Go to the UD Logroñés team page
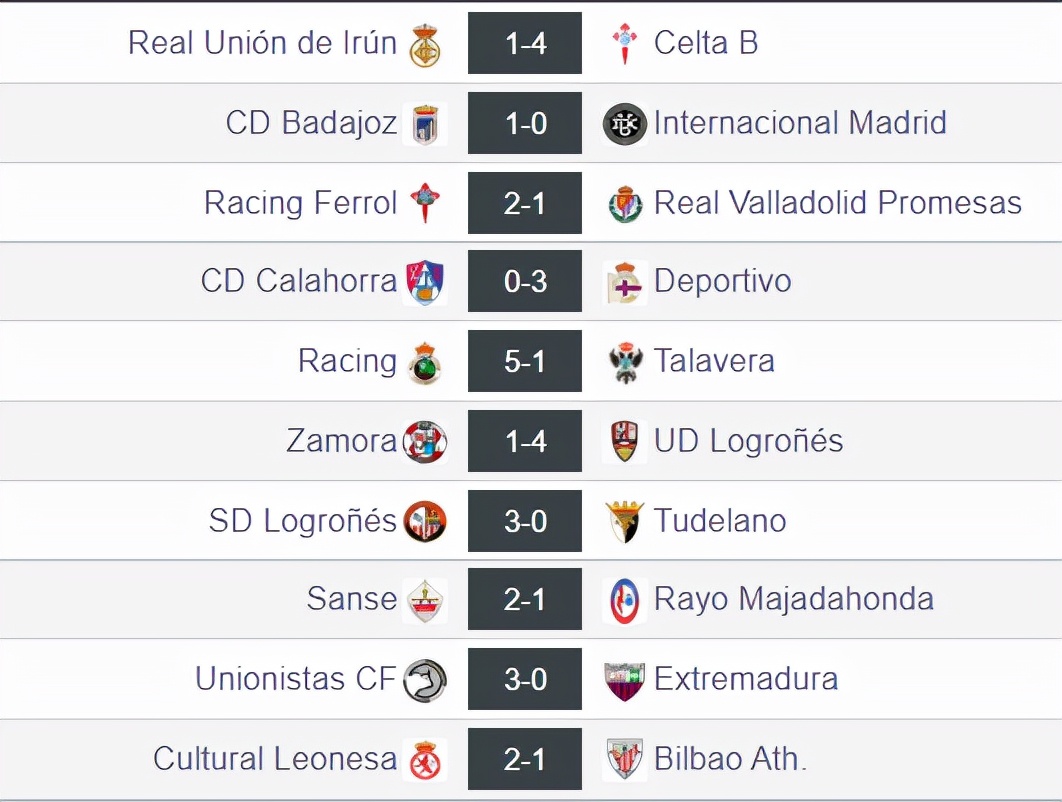The width and height of the screenshot is (1062, 802). click(748, 441)
